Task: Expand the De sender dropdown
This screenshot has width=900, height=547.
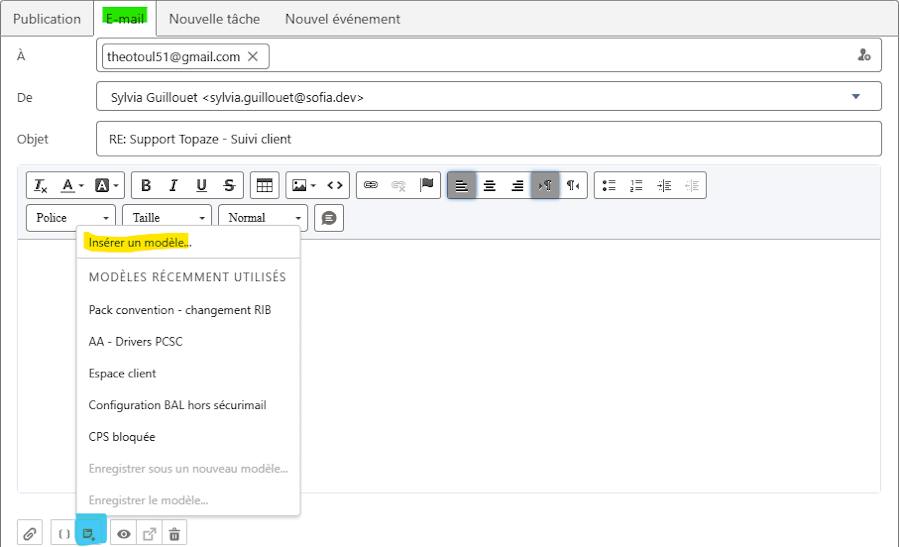Action: 855,96
